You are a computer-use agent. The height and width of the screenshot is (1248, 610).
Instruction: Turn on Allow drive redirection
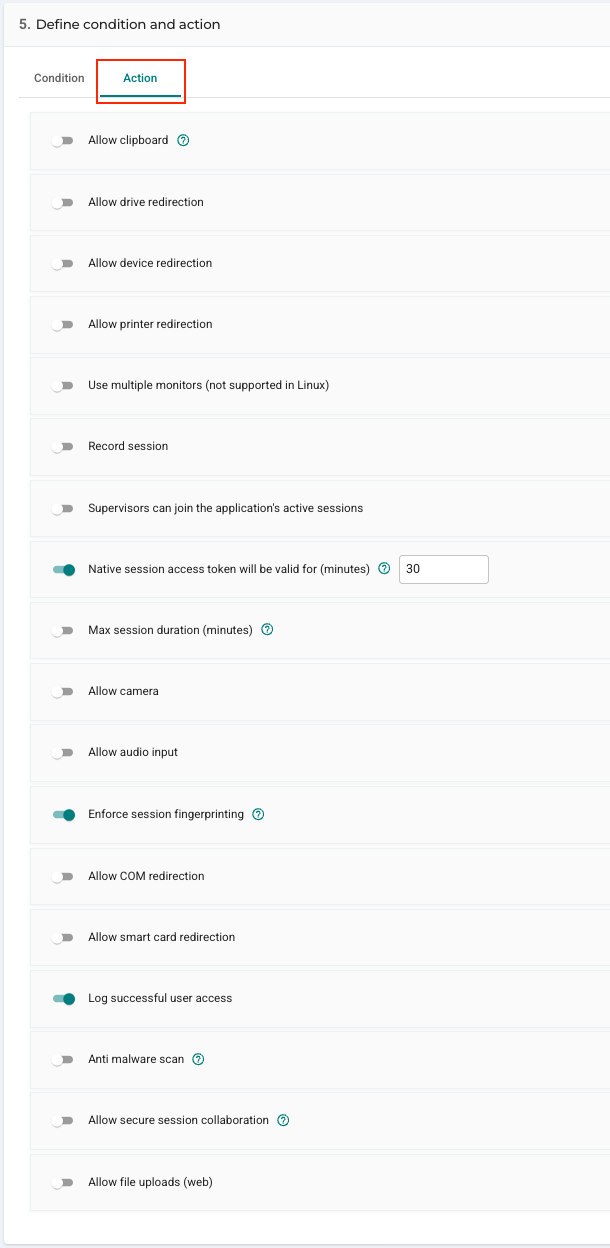[64, 202]
